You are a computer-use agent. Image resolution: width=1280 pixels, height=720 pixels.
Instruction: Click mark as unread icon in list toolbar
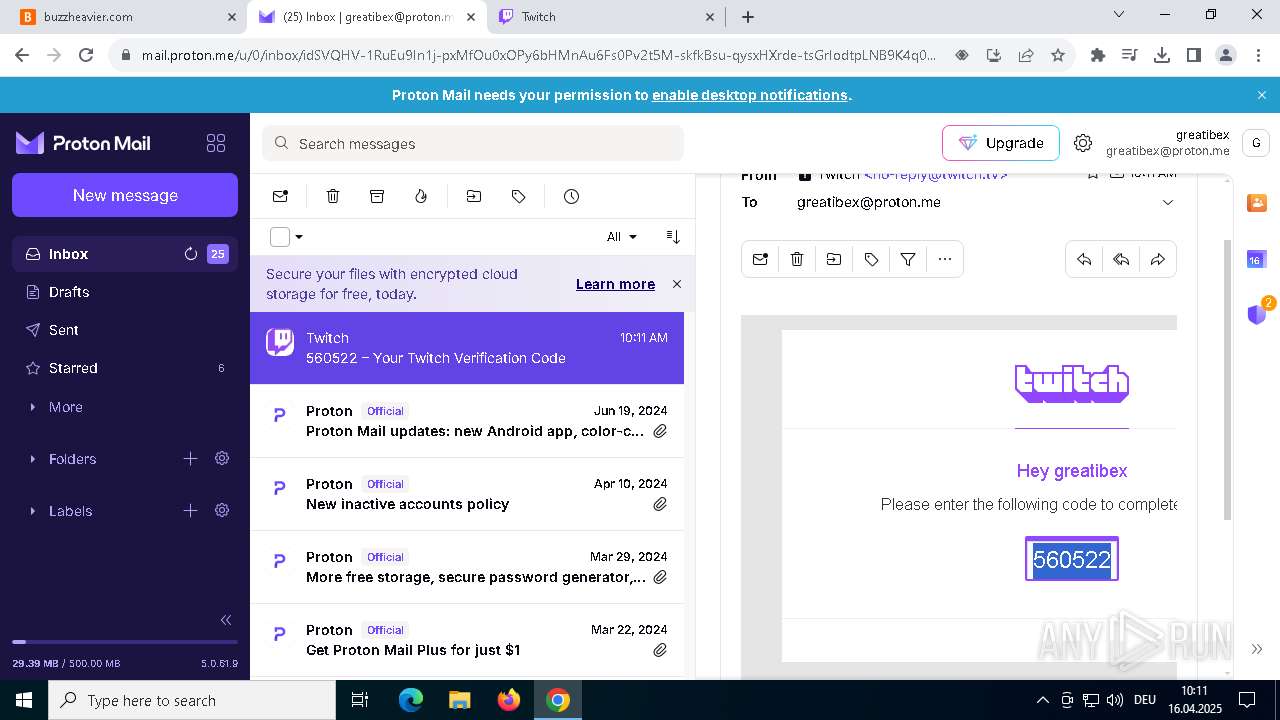click(280, 196)
